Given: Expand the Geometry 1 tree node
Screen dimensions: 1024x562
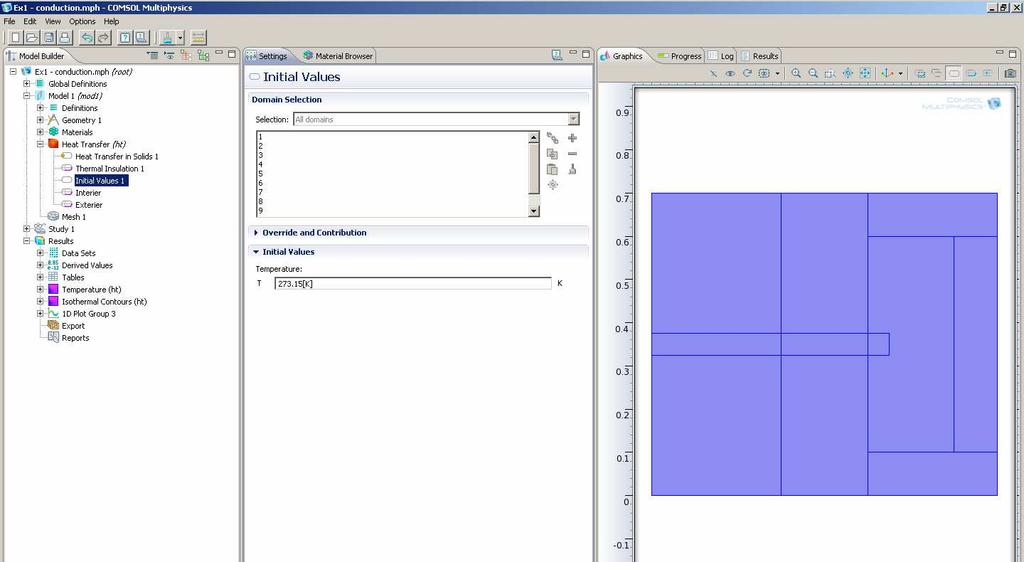Looking at the screenshot, I should pyautogui.click(x=40, y=120).
